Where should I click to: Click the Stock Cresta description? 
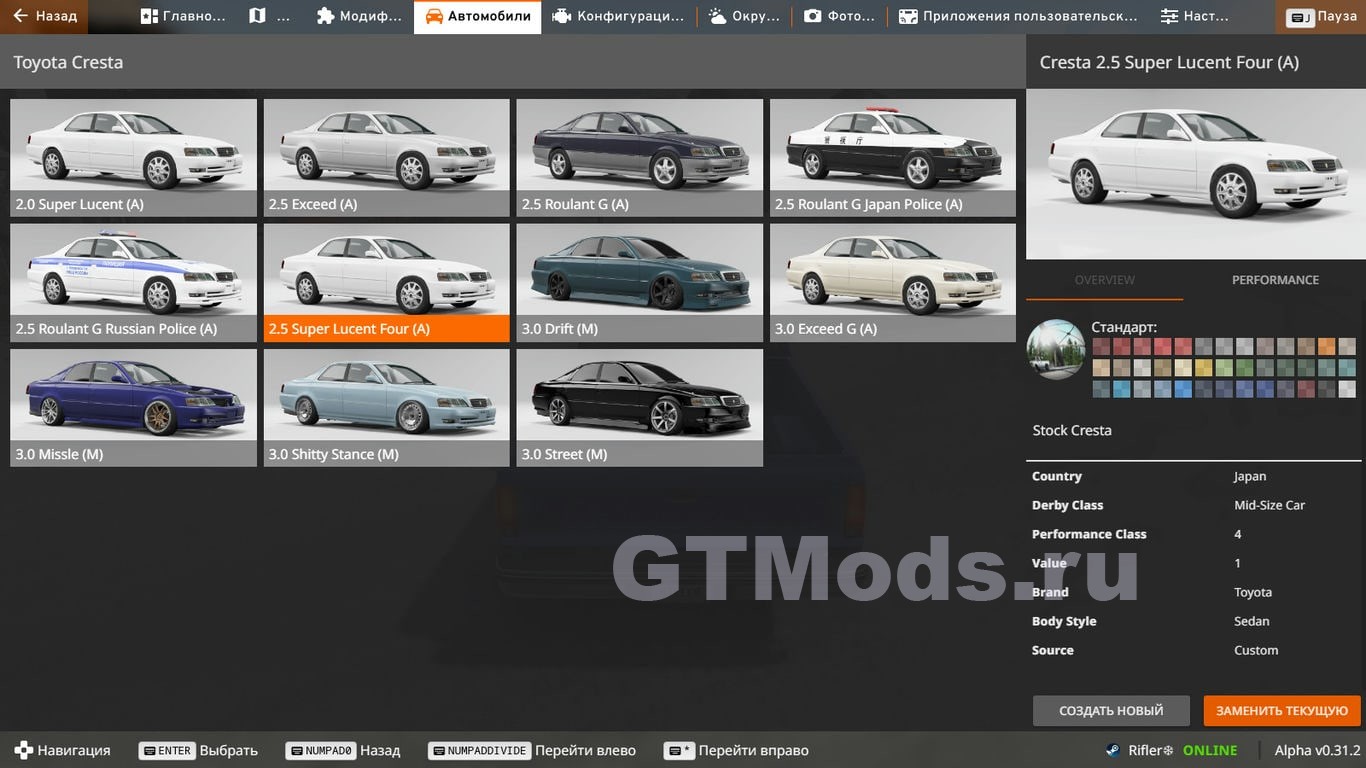point(1072,430)
